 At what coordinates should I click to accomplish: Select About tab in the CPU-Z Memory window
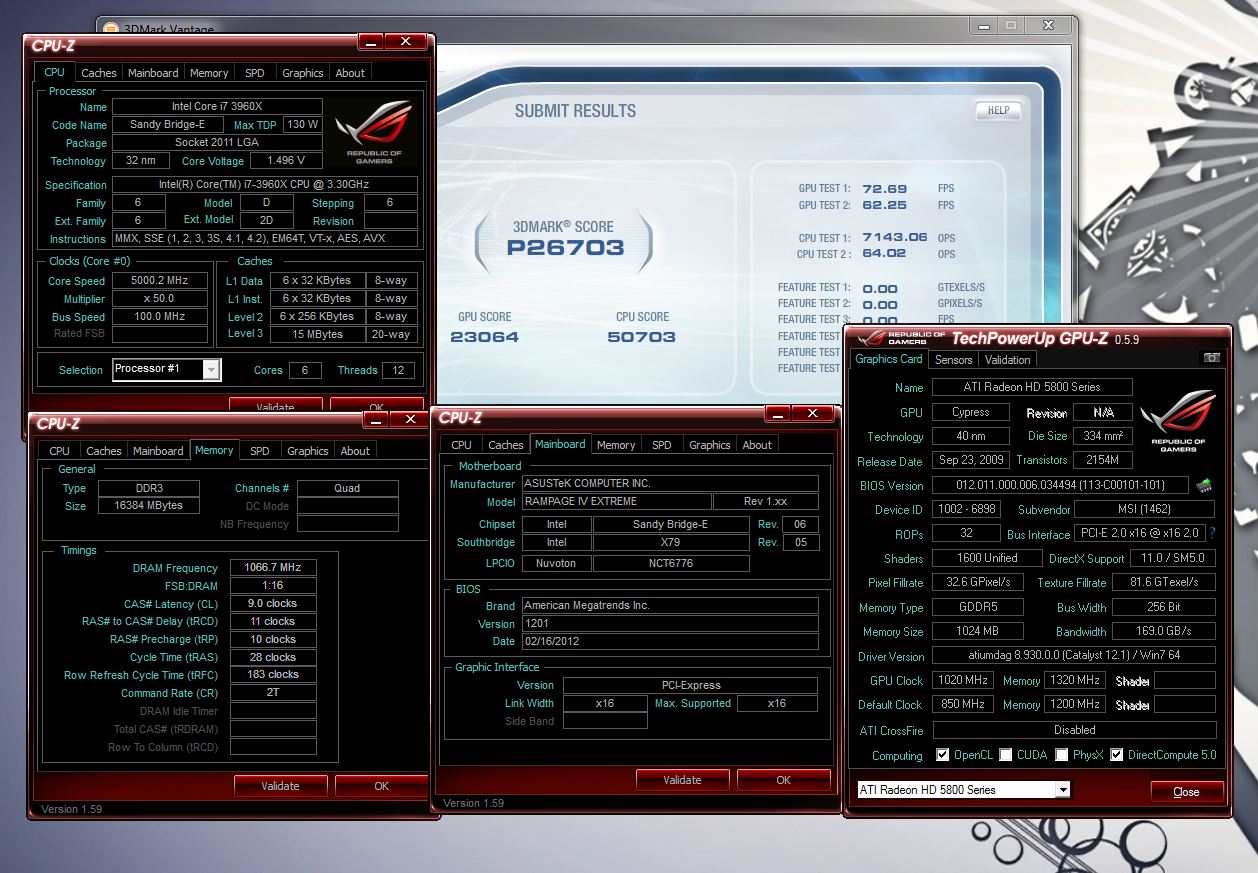click(x=355, y=451)
